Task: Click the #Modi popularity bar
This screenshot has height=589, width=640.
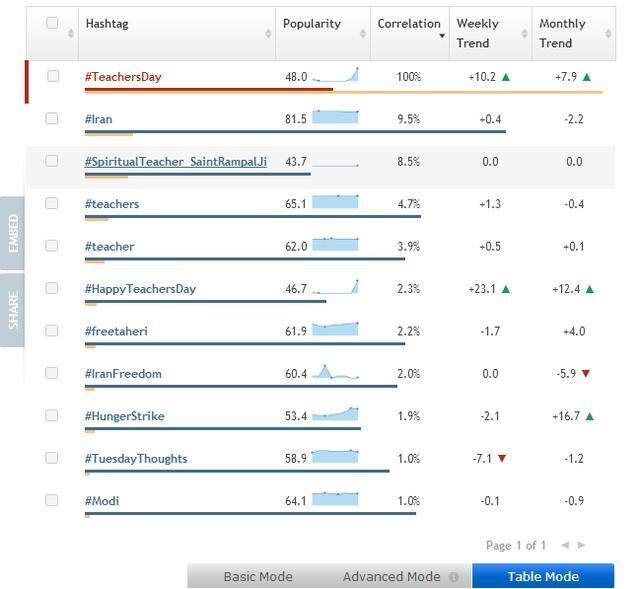Action: [250, 514]
